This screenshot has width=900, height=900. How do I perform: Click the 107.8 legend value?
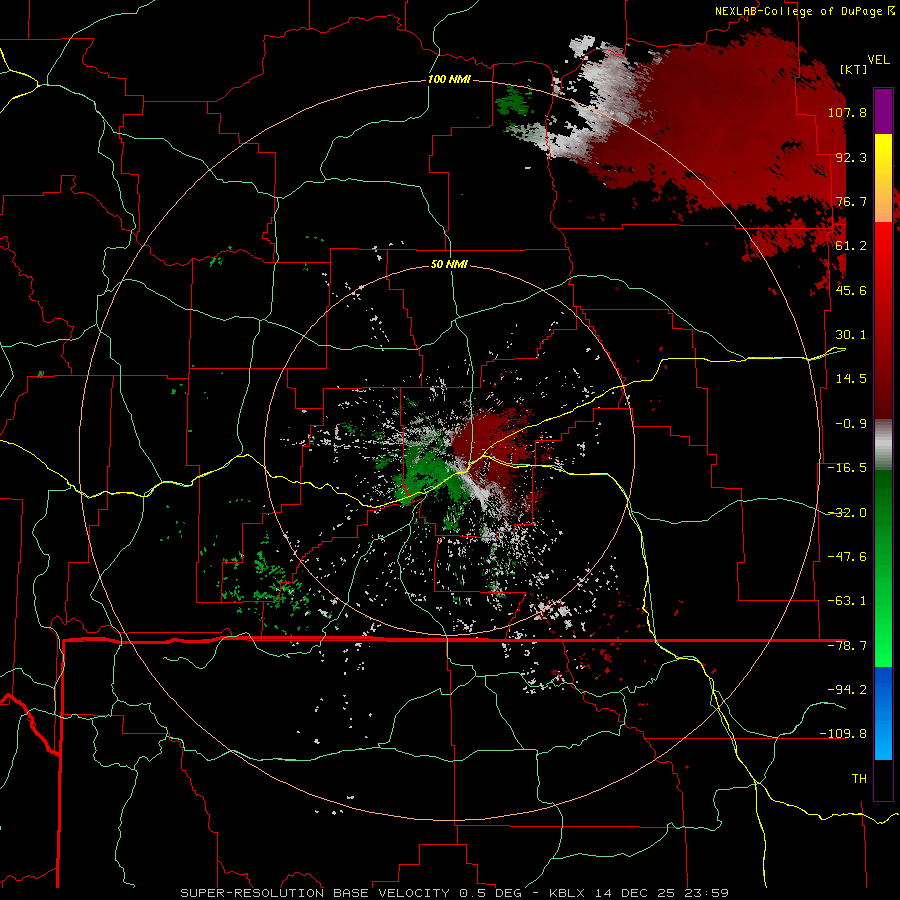pyautogui.click(x=847, y=112)
